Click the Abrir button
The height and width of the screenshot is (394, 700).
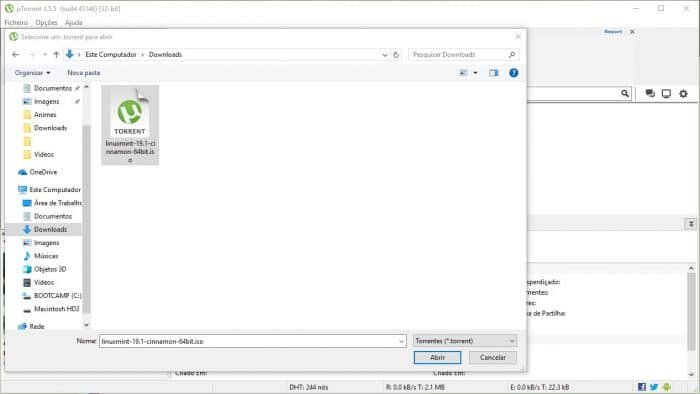pos(438,357)
